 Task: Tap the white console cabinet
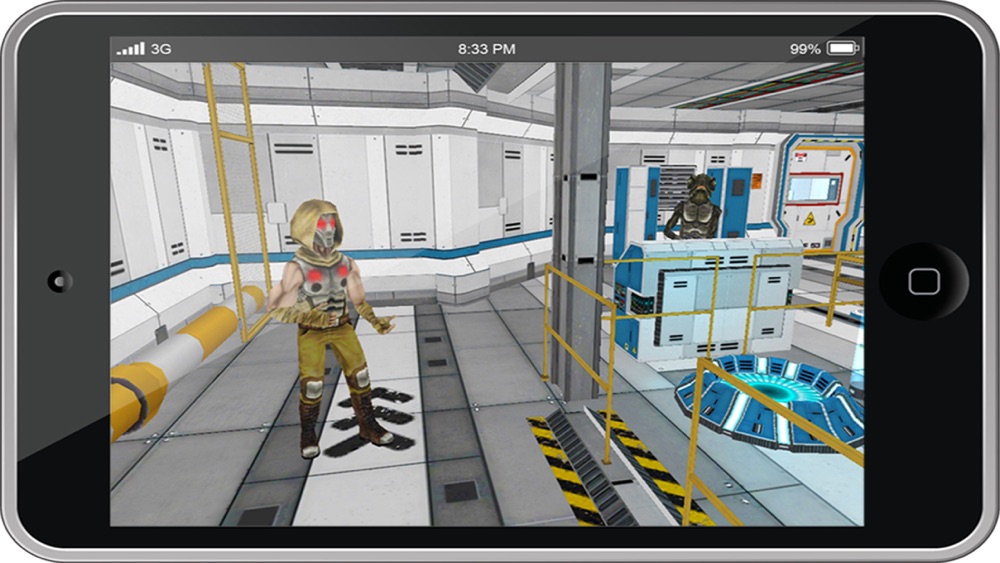click(708, 300)
